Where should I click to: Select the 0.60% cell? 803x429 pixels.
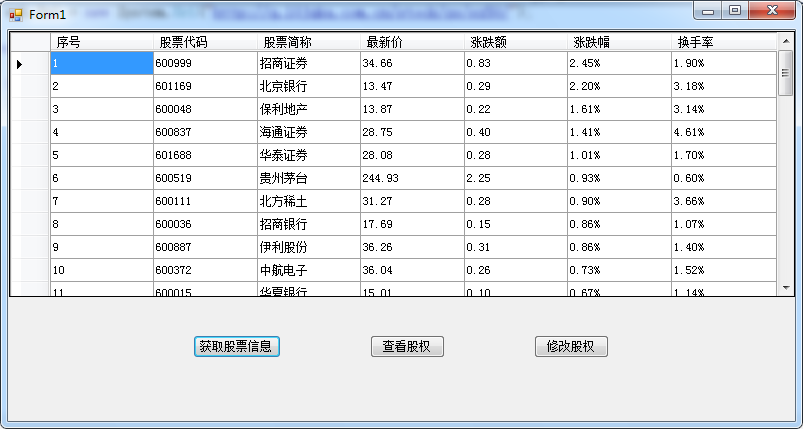(x=724, y=178)
